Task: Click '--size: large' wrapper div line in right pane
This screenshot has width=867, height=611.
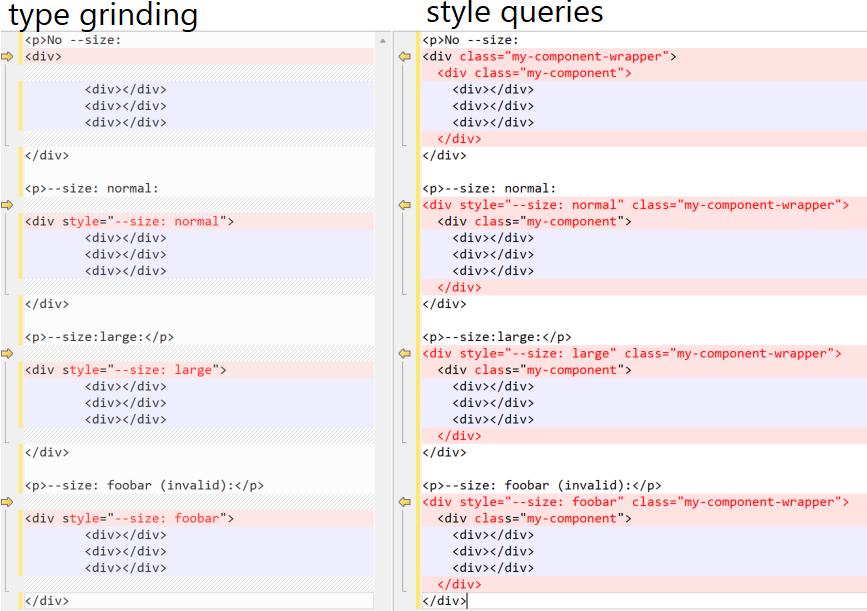Action: pyautogui.click(x=632, y=353)
